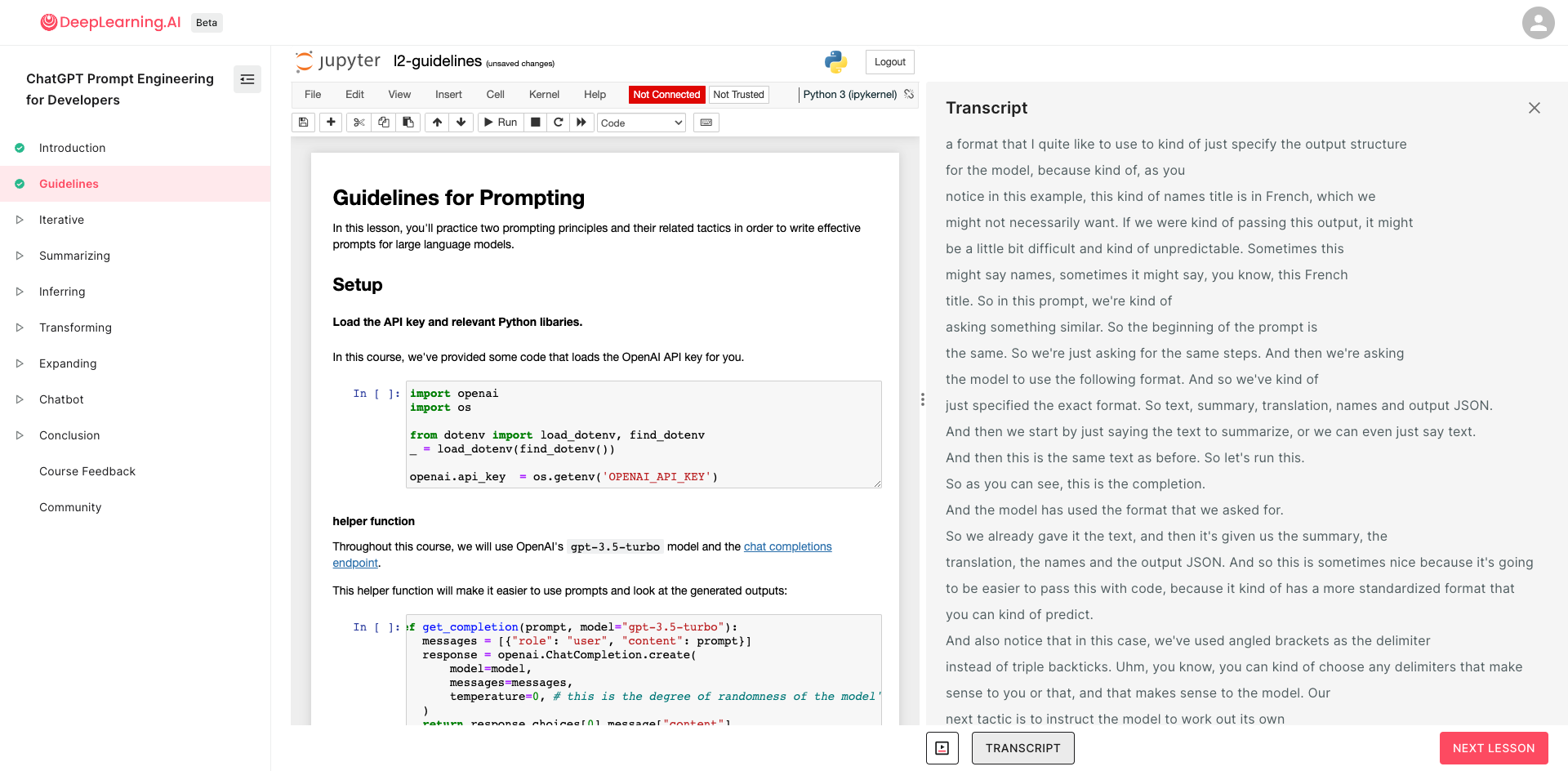Viewport: 1568px width, 771px height.
Task: Open the command palette keyboard icon
Action: click(x=706, y=123)
